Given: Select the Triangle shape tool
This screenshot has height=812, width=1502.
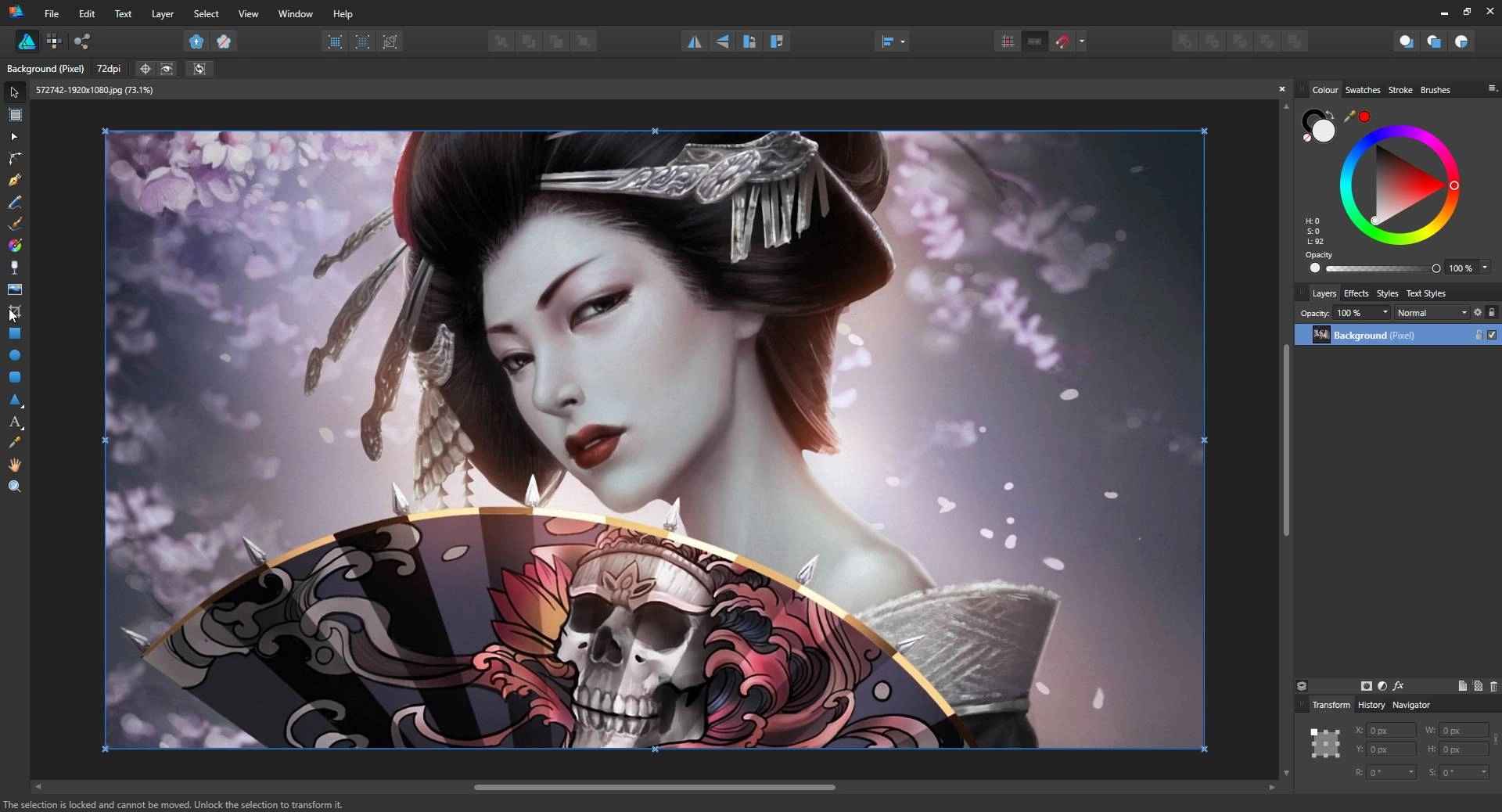Looking at the screenshot, I should [x=15, y=400].
